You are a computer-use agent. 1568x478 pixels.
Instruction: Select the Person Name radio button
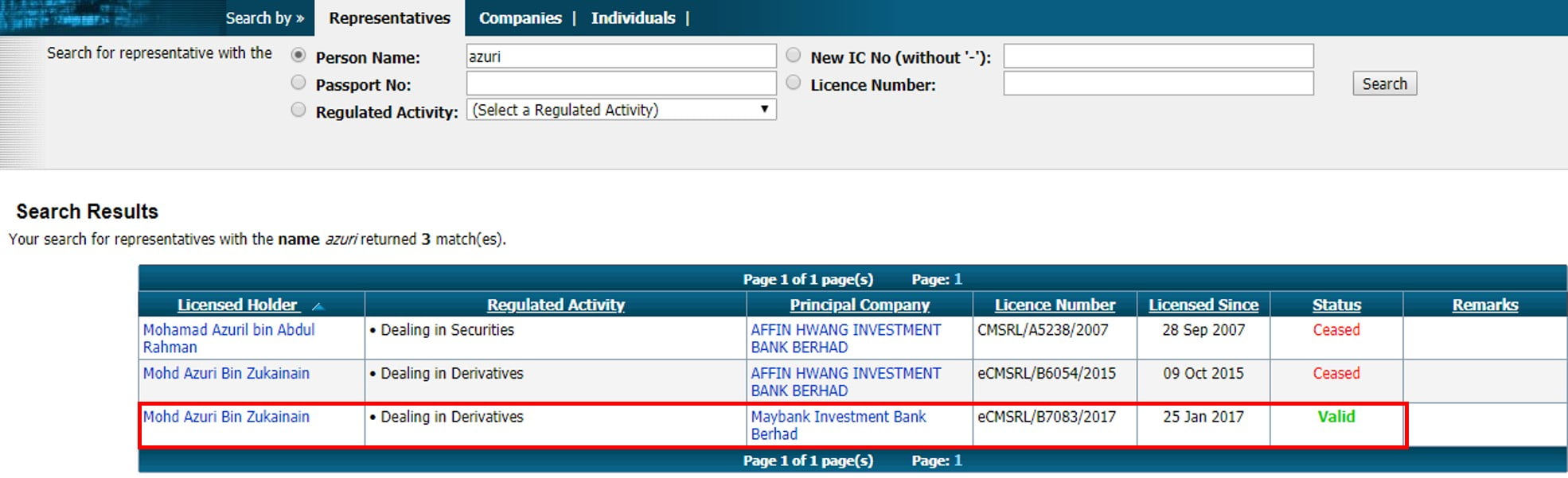[x=298, y=56]
